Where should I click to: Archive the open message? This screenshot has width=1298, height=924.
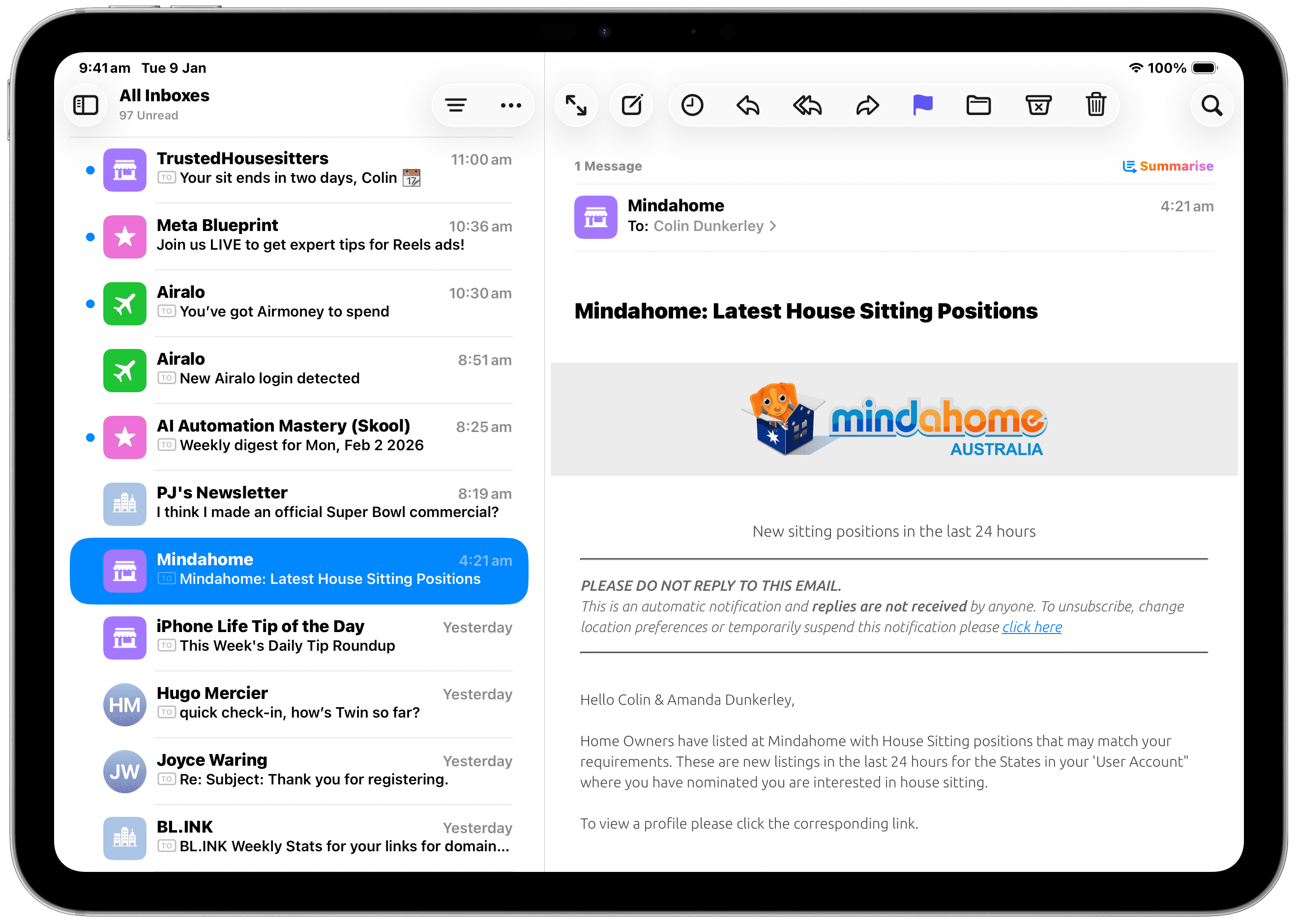(1038, 105)
